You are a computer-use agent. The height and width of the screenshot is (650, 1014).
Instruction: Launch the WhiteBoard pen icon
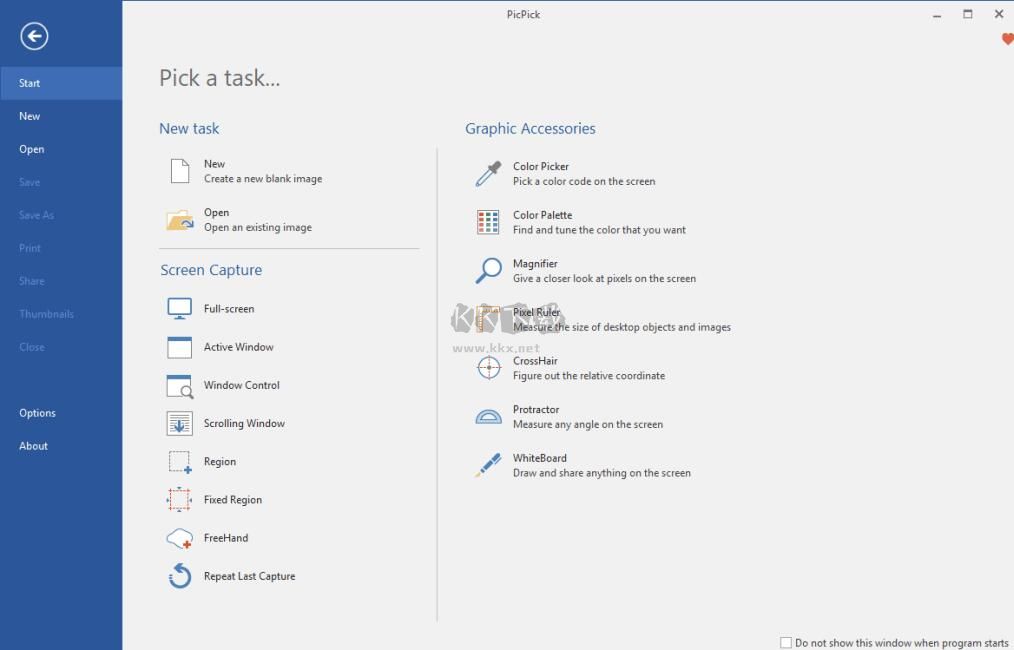[488, 465]
